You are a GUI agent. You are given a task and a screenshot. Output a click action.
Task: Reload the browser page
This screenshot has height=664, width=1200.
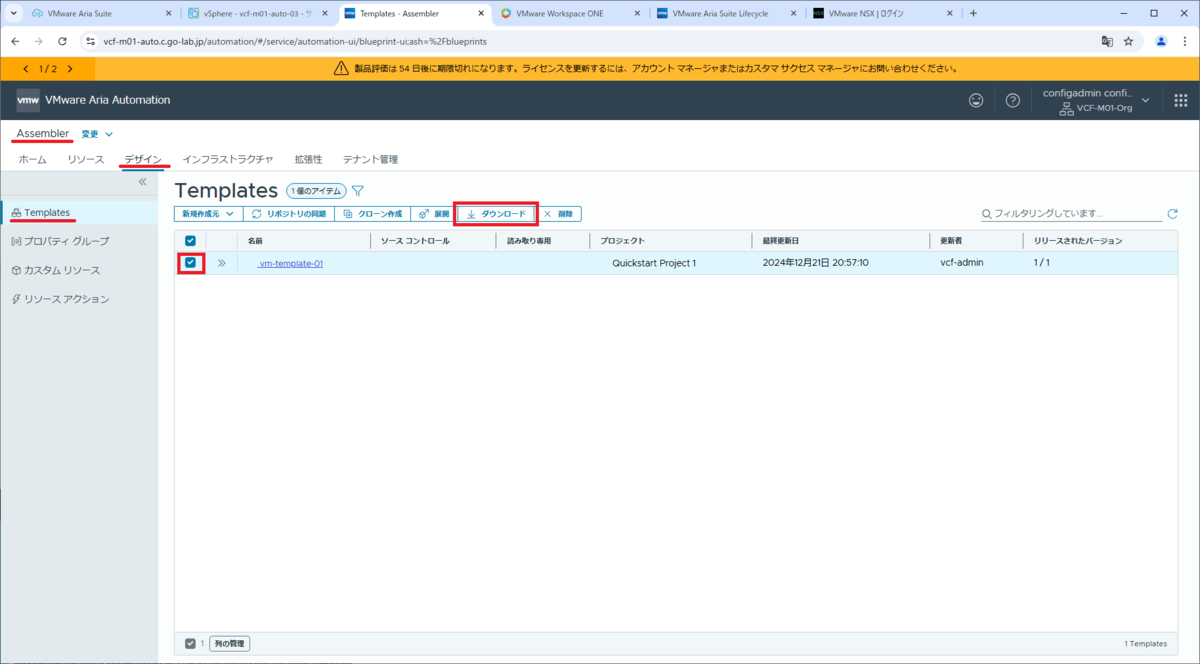coord(63,41)
